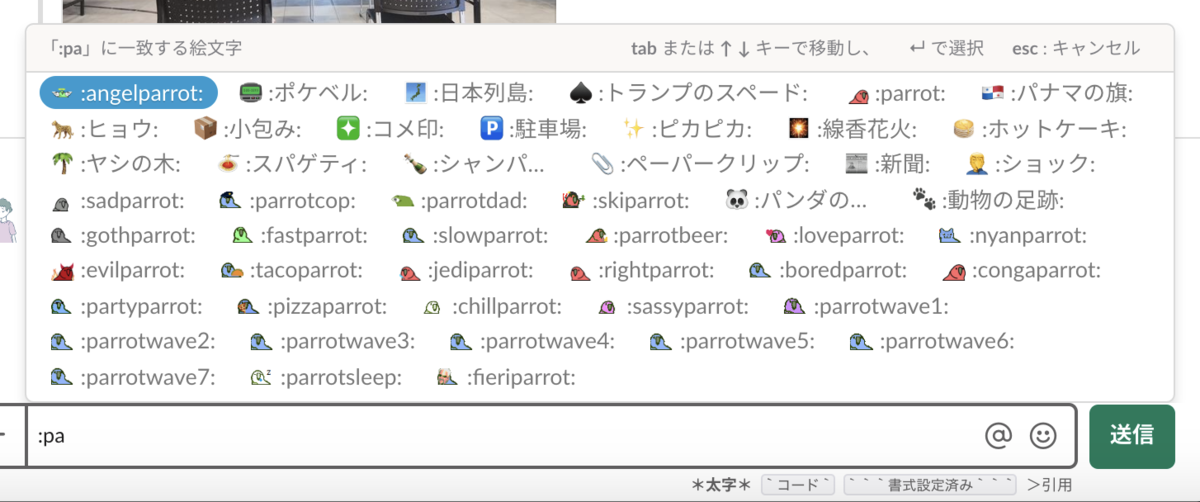Pick the :parrotwave1: emoji
The height and width of the screenshot is (502, 1200).
coord(865,306)
